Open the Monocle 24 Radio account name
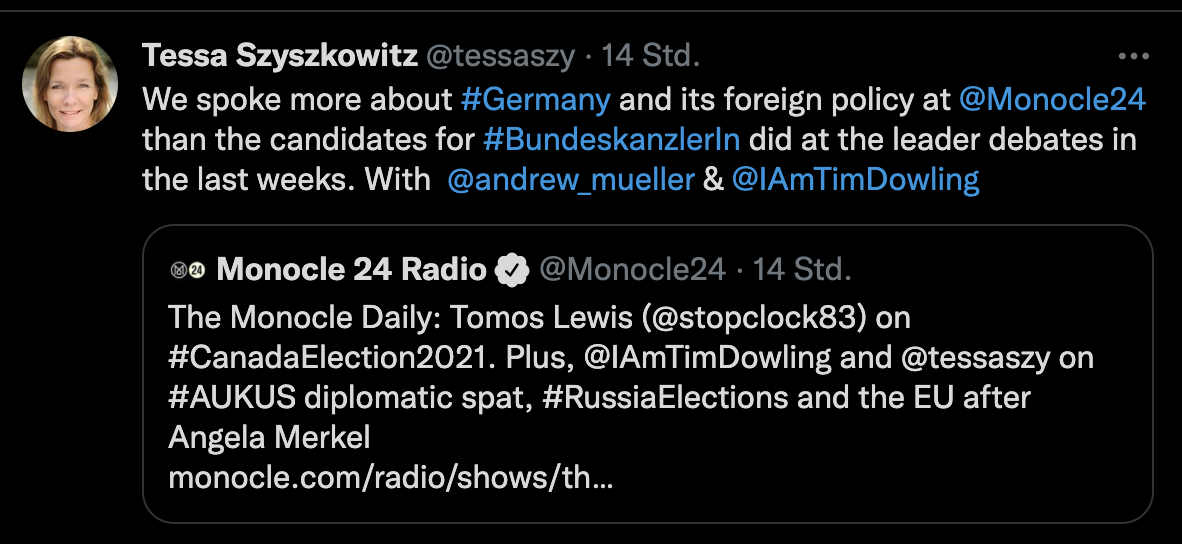 click(351, 269)
